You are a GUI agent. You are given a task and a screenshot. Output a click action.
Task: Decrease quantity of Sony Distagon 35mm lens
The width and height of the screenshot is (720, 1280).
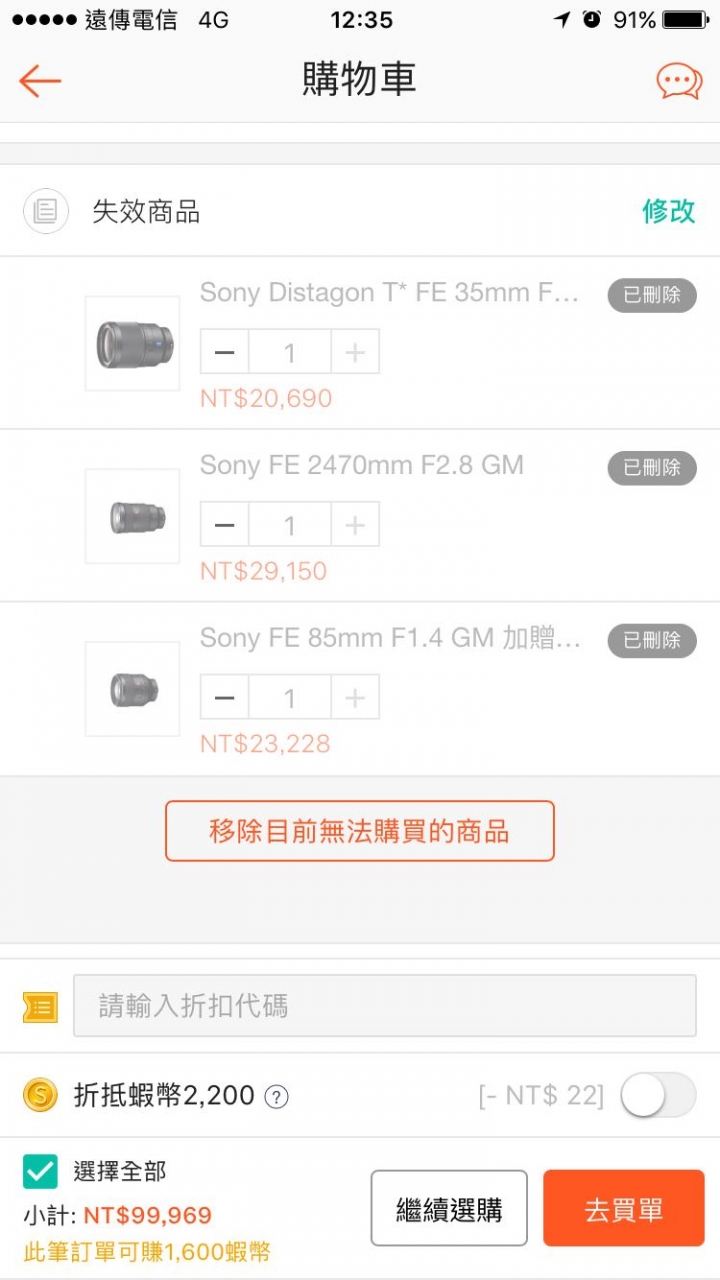[x=225, y=352]
